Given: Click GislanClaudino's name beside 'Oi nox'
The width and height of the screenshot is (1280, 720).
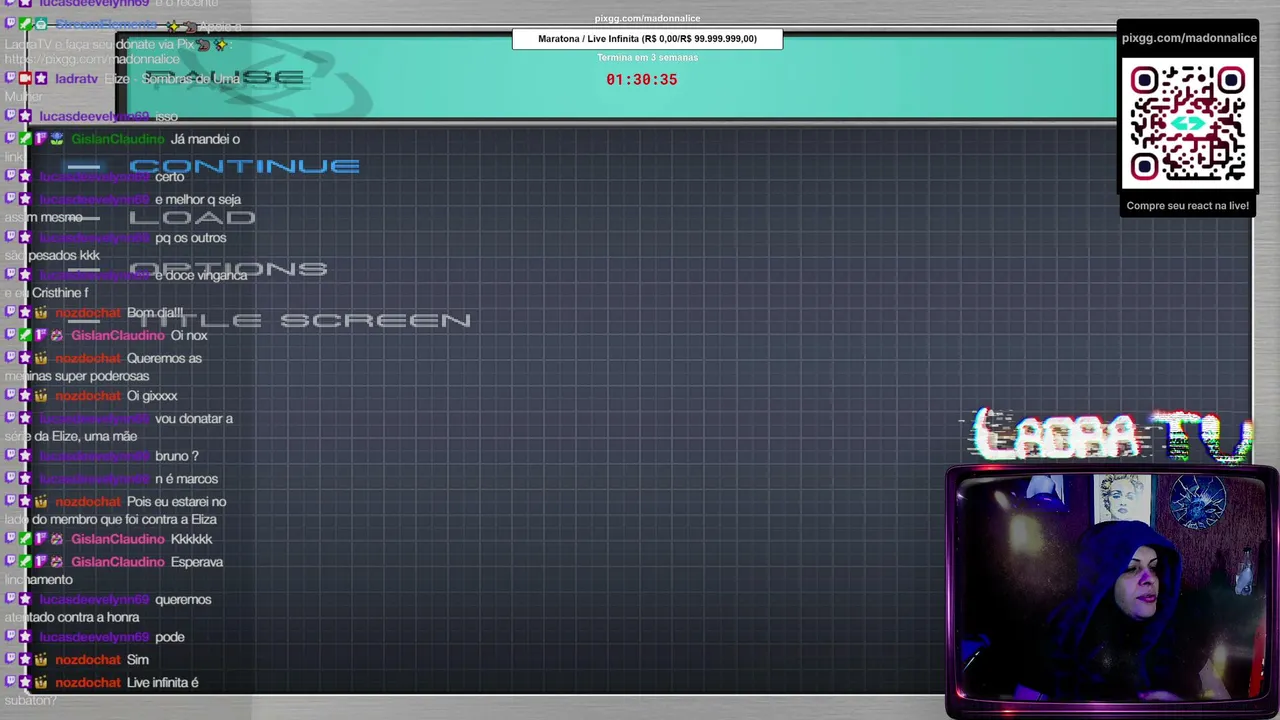Looking at the screenshot, I should point(118,336).
